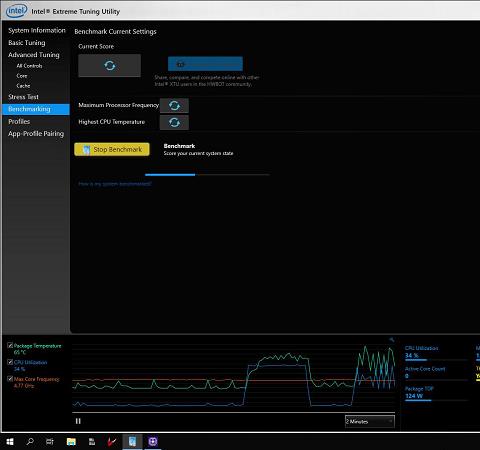480x450 pixels.
Task: Open the how-is-my-system-benchmarked link
Action: [115, 184]
